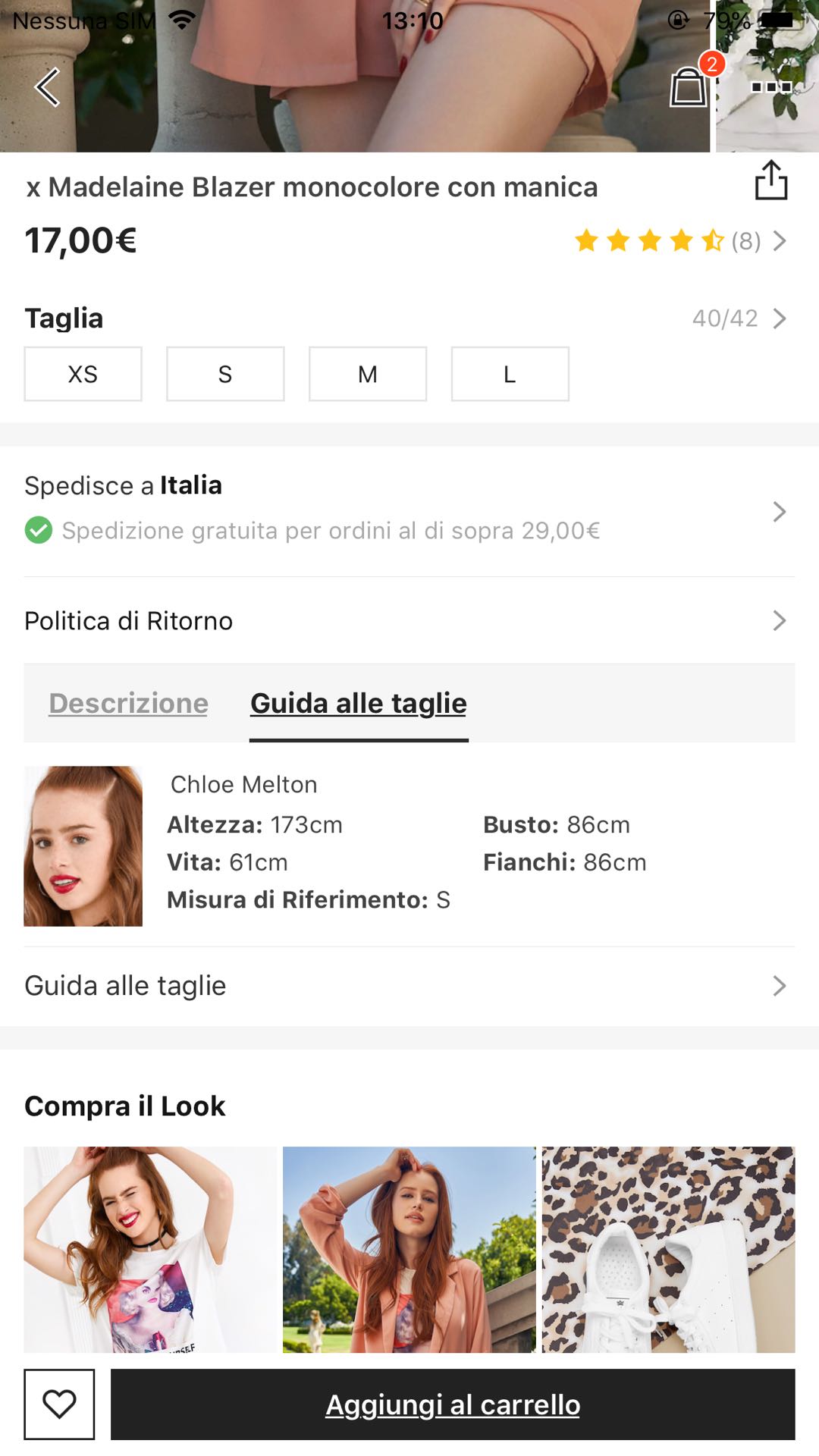Tap the share icon beside product title
This screenshot has height=1456, width=819.
[x=771, y=180]
